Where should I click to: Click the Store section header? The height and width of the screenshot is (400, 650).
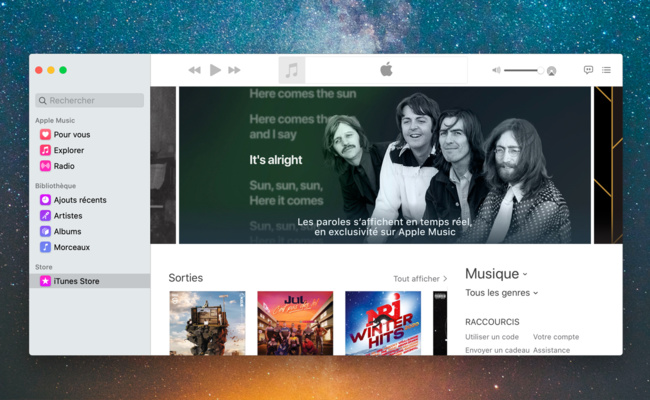coord(44,267)
